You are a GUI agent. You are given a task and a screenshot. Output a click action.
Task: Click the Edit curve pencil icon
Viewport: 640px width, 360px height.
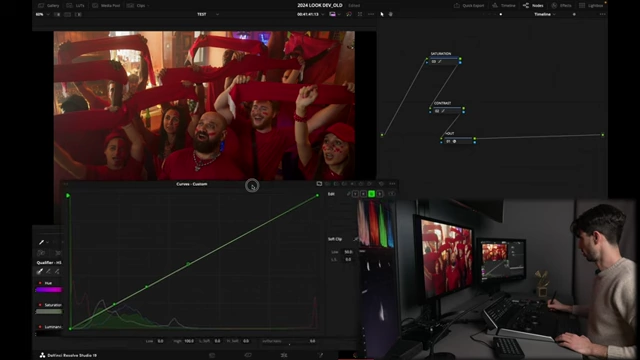click(349, 194)
